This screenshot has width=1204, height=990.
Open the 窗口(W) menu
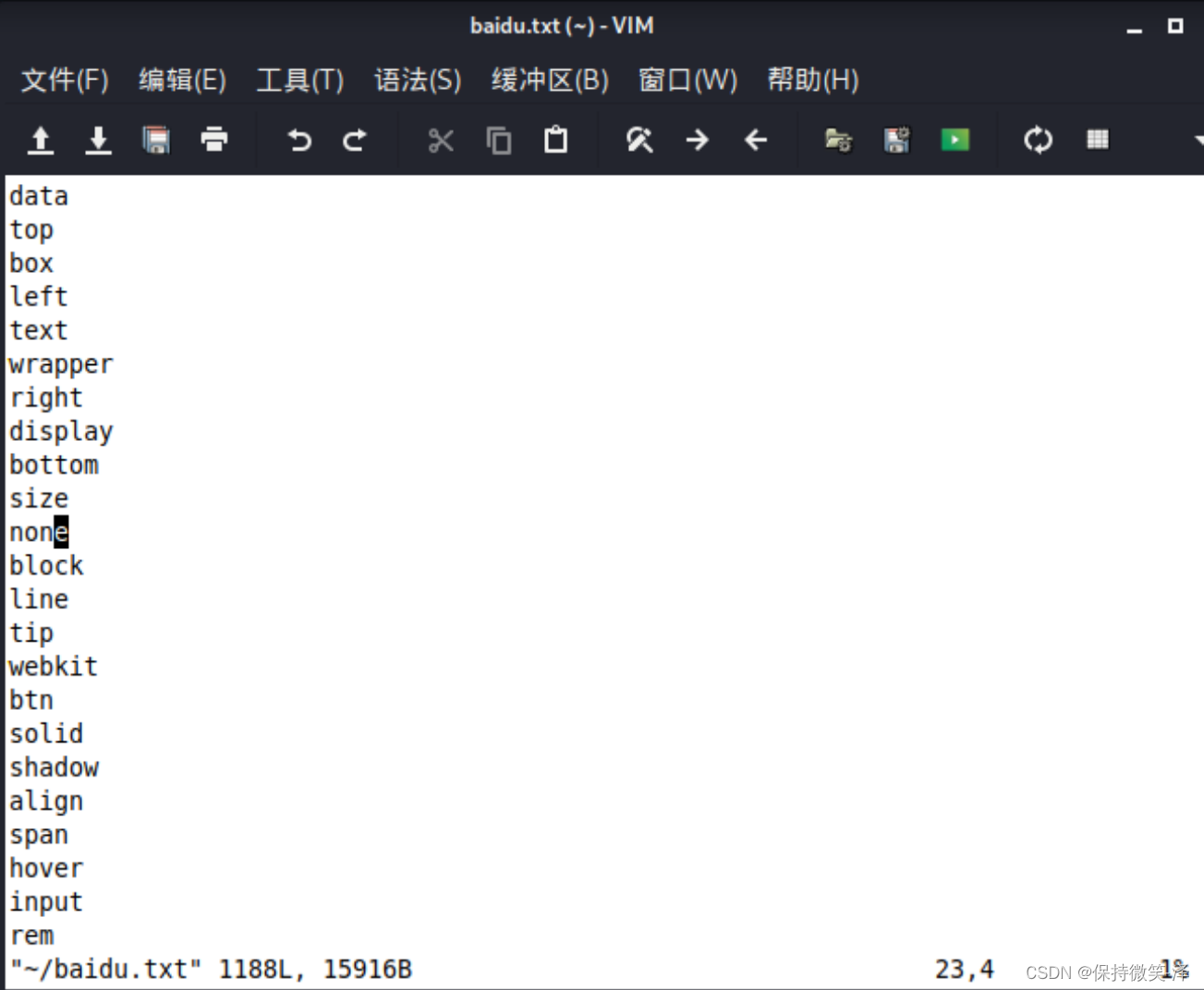pos(688,80)
